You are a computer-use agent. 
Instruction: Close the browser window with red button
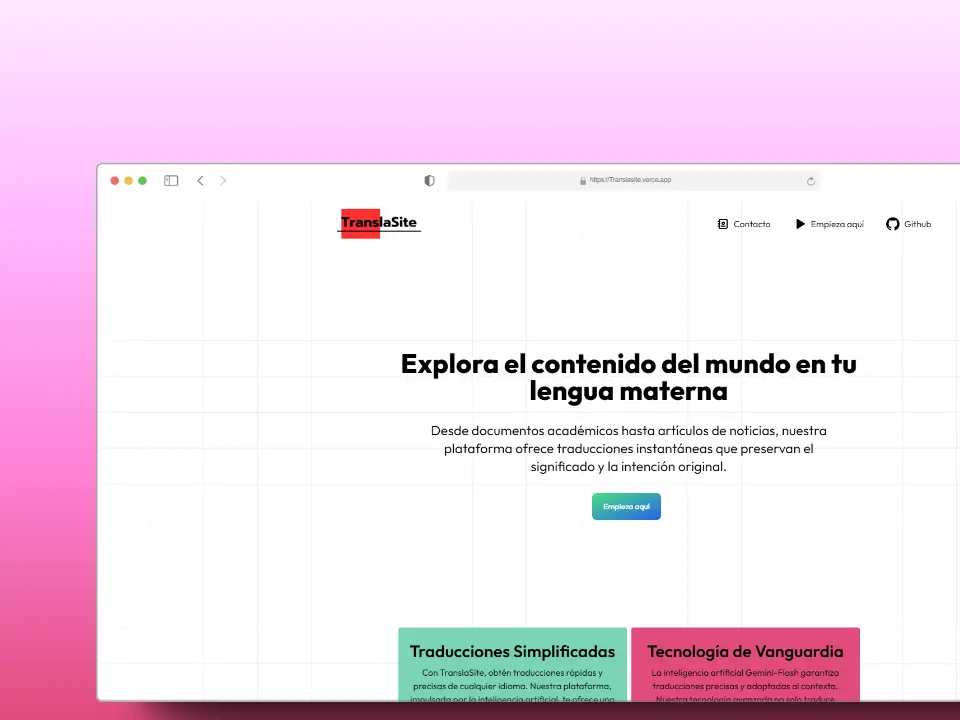pos(114,181)
